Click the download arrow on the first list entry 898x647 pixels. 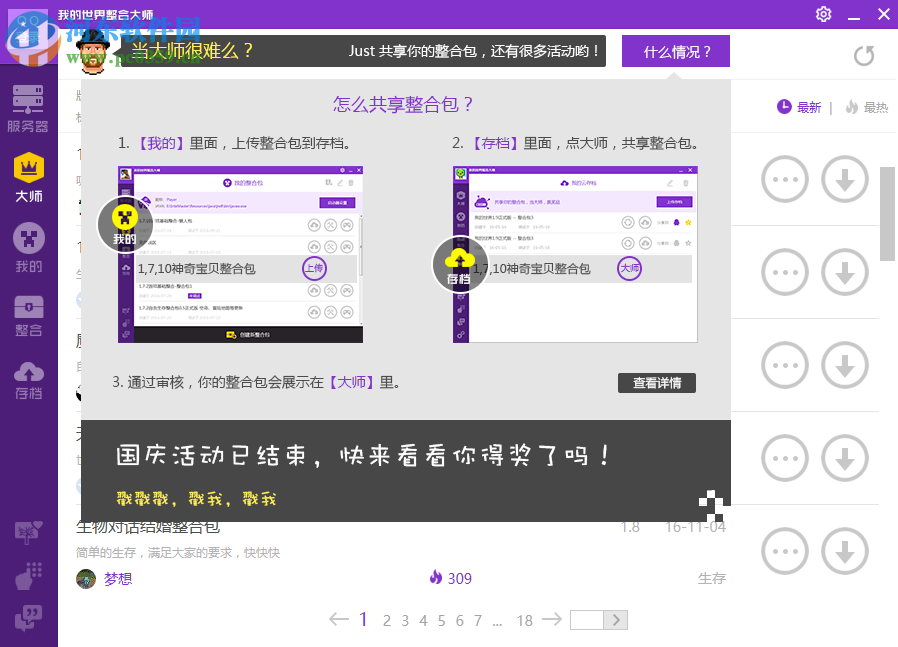tap(845, 179)
